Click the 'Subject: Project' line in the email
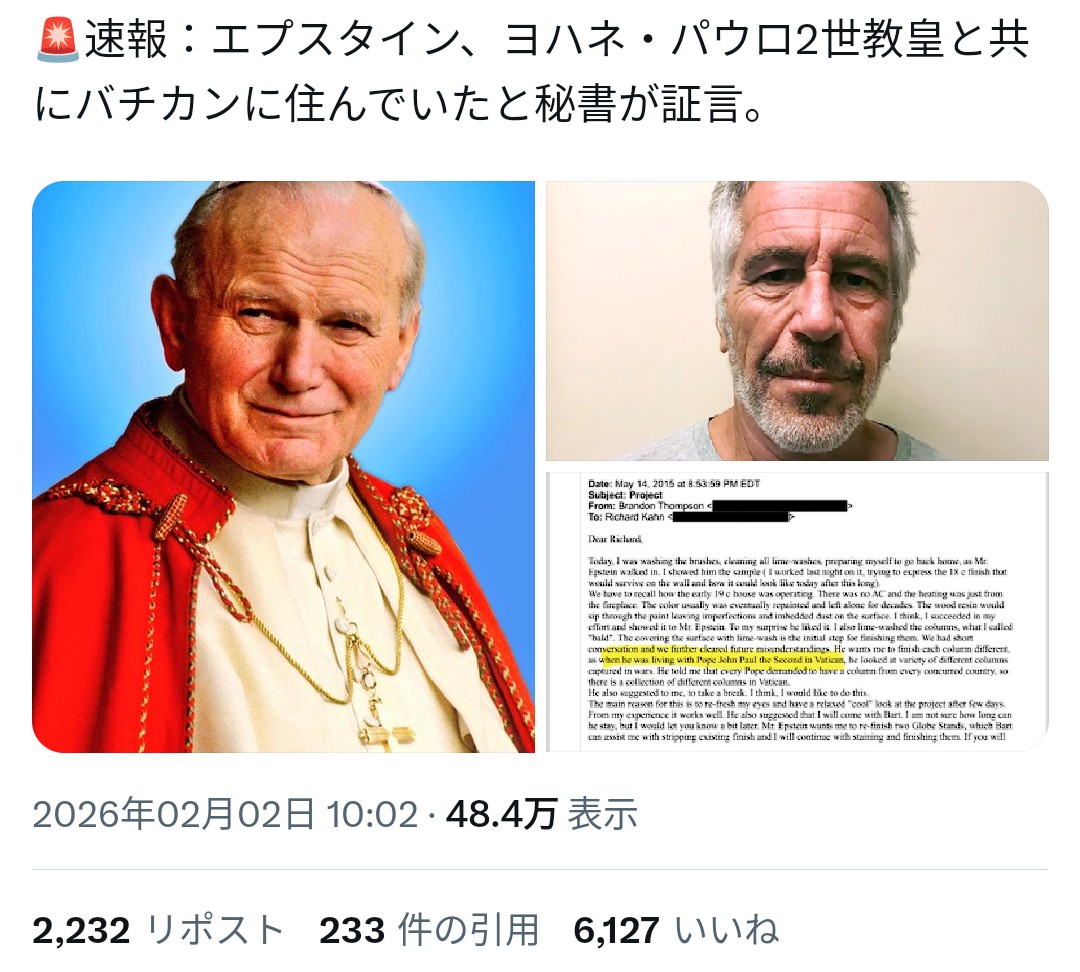The image size is (1080, 972). point(625,495)
